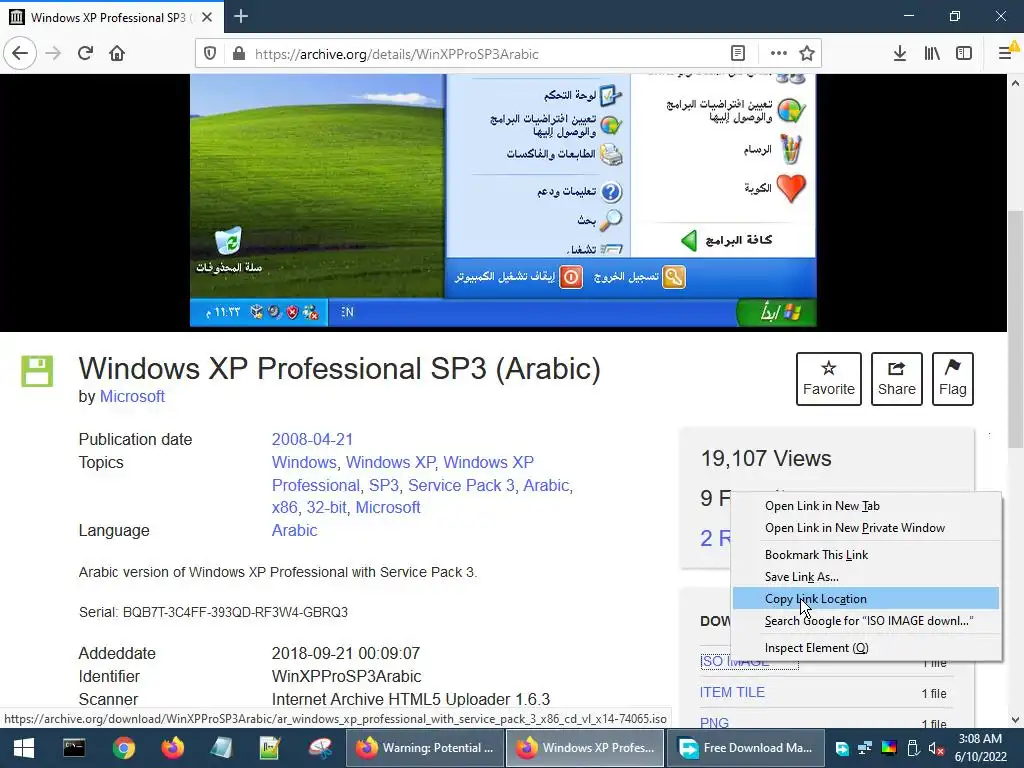The image size is (1024, 768).
Task: Choose Copy Link Location
Action: coord(866,599)
